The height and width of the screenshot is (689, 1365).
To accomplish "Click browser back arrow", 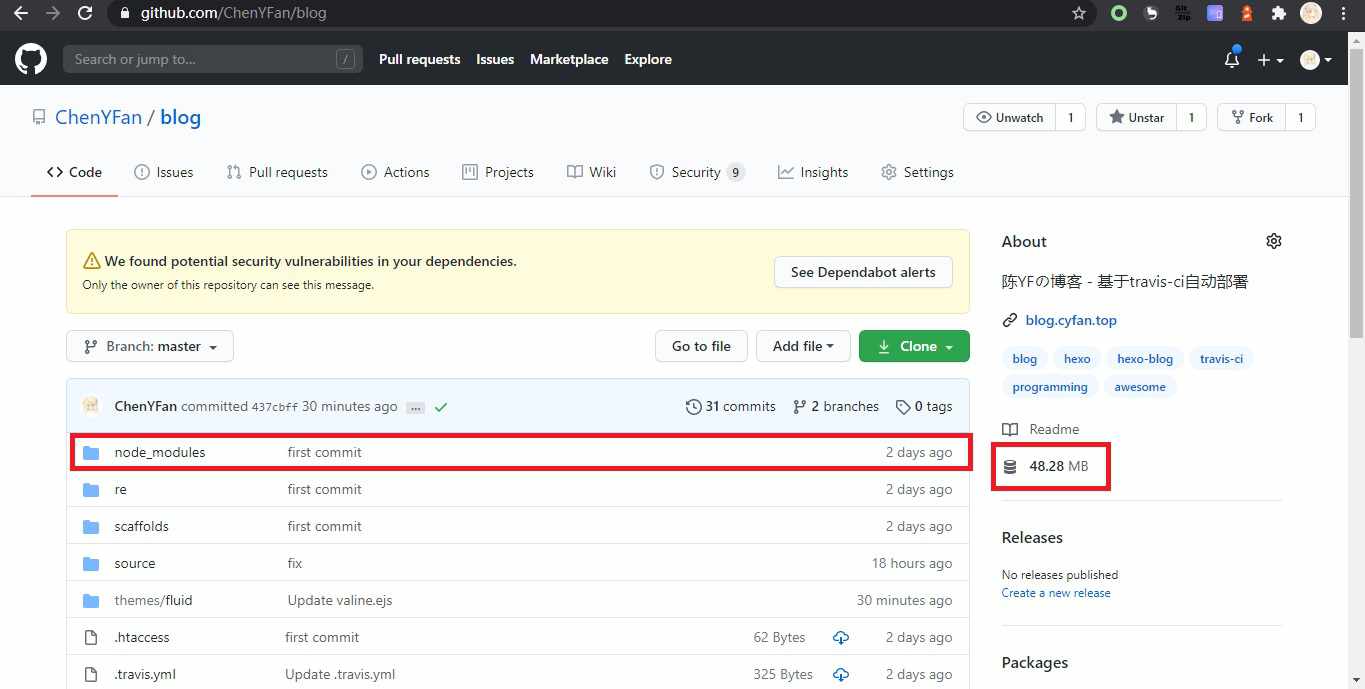I will (20, 13).
